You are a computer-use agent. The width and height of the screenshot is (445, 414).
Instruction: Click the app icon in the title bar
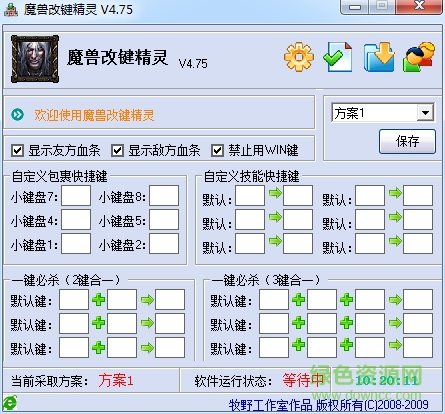coord(11,10)
